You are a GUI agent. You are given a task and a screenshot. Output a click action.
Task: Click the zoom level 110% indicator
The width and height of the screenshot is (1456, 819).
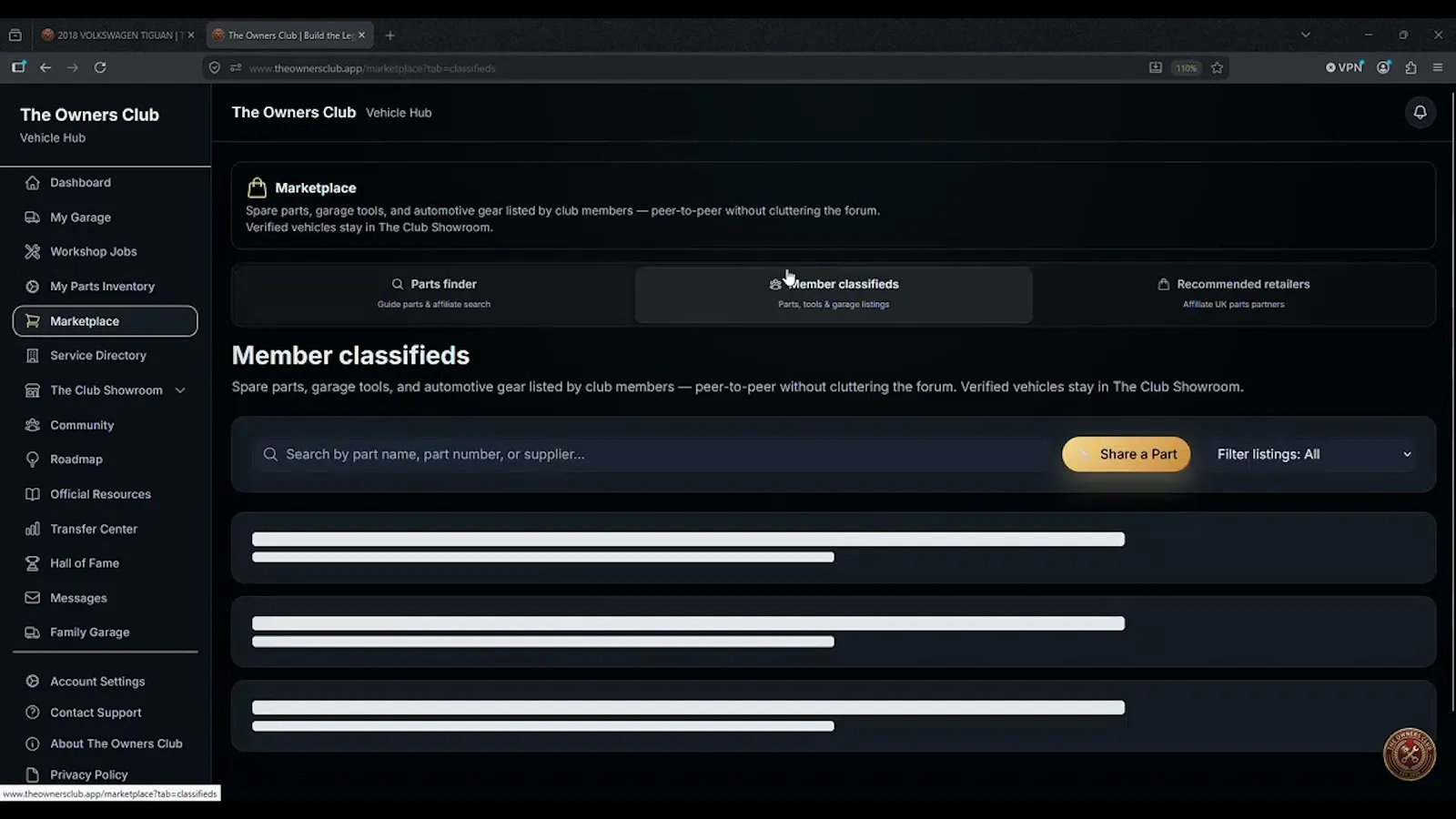pyautogui.click(x=1186, y=68)
